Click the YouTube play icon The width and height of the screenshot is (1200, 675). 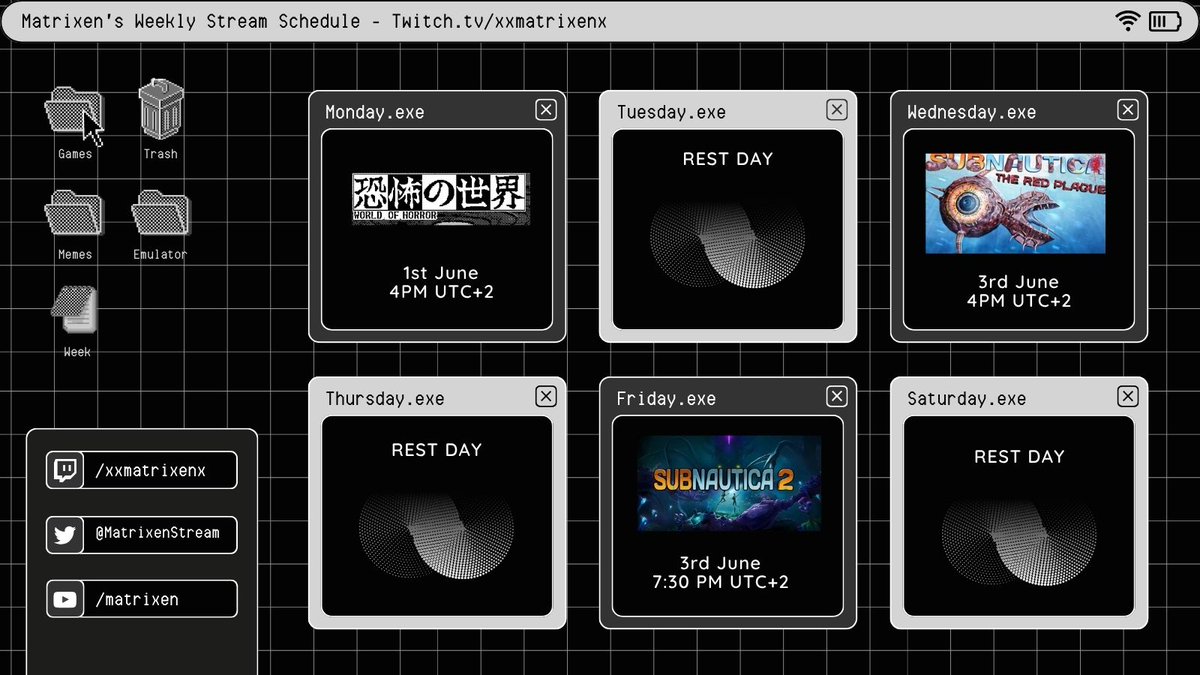coord(65,600)
